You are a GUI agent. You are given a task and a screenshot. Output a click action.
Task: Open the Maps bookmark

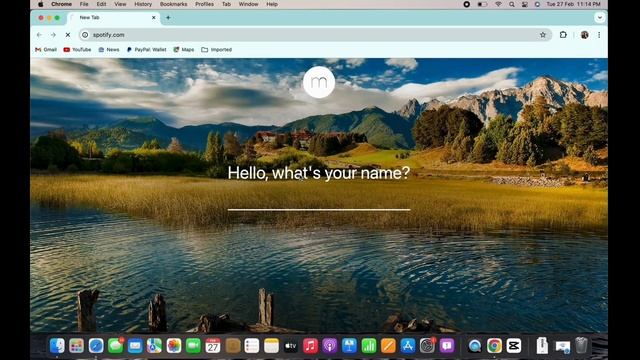pos(184,49)
